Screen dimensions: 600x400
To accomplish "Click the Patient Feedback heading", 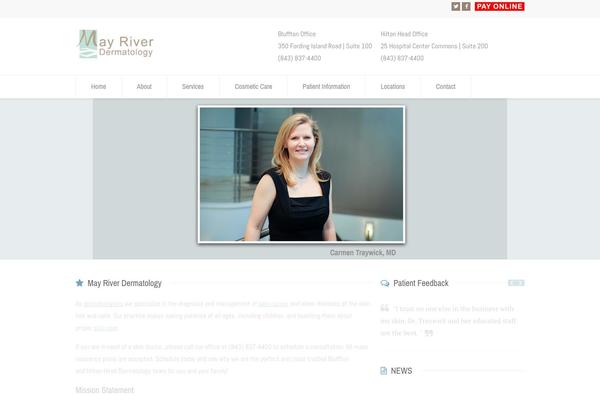I will point(421,283).
